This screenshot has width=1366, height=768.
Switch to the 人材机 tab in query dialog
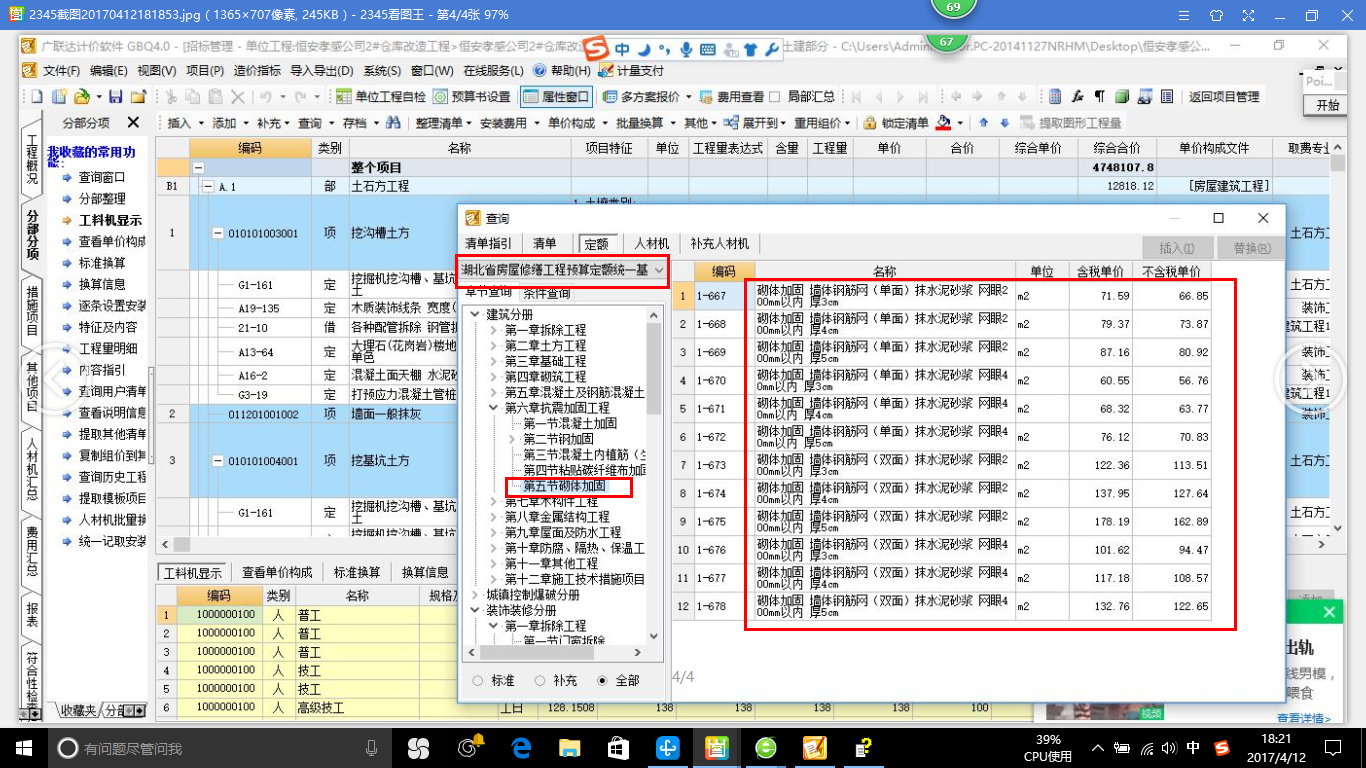652,243
